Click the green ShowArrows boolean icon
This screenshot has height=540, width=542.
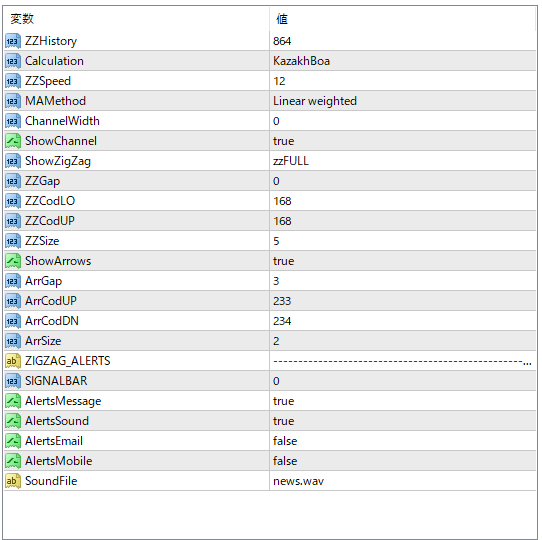13,261
